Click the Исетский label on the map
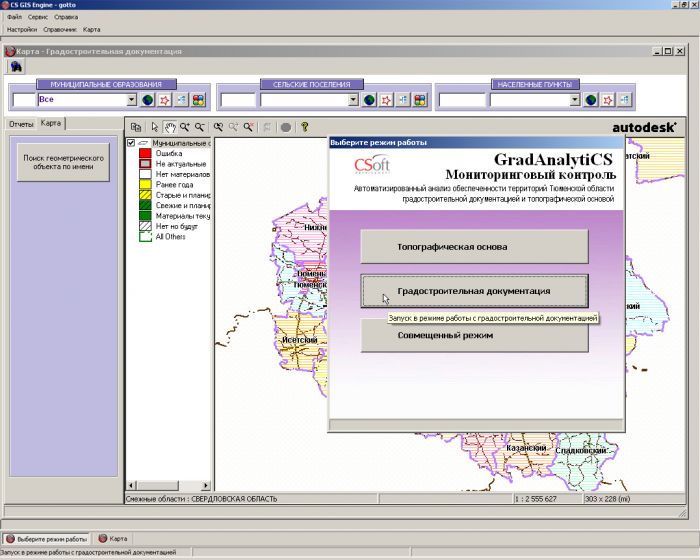 click(300, 340)
